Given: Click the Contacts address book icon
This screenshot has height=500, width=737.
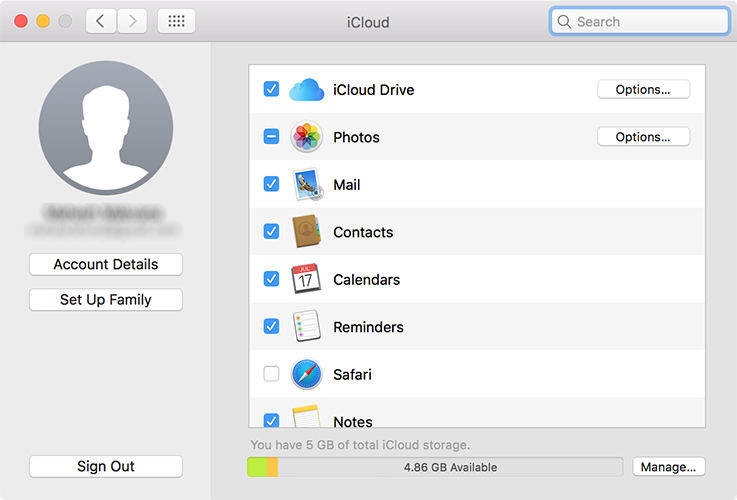Looking at the screenshot, I should click(306, 232).
